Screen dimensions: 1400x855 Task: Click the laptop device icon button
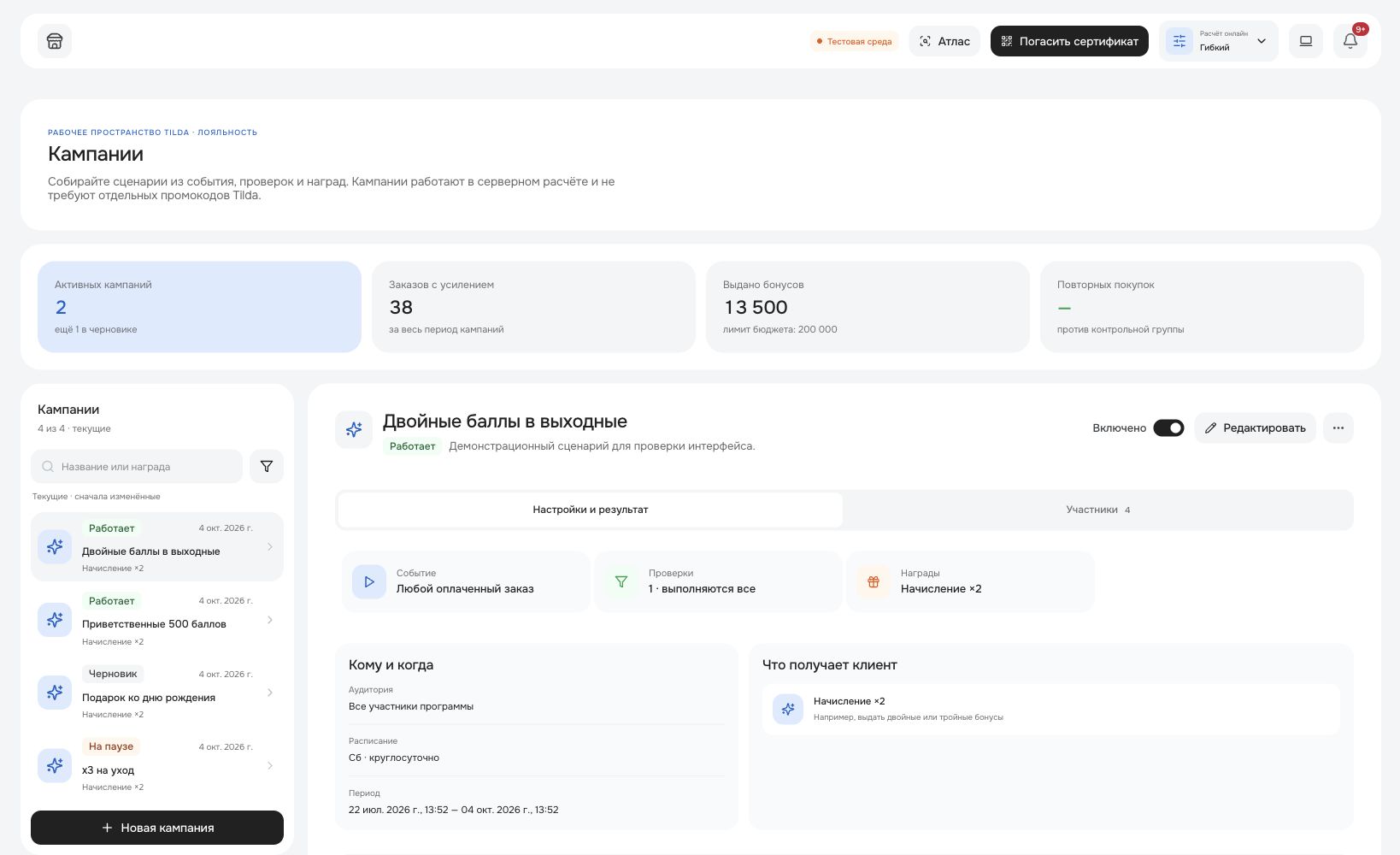pos(1306,41)
